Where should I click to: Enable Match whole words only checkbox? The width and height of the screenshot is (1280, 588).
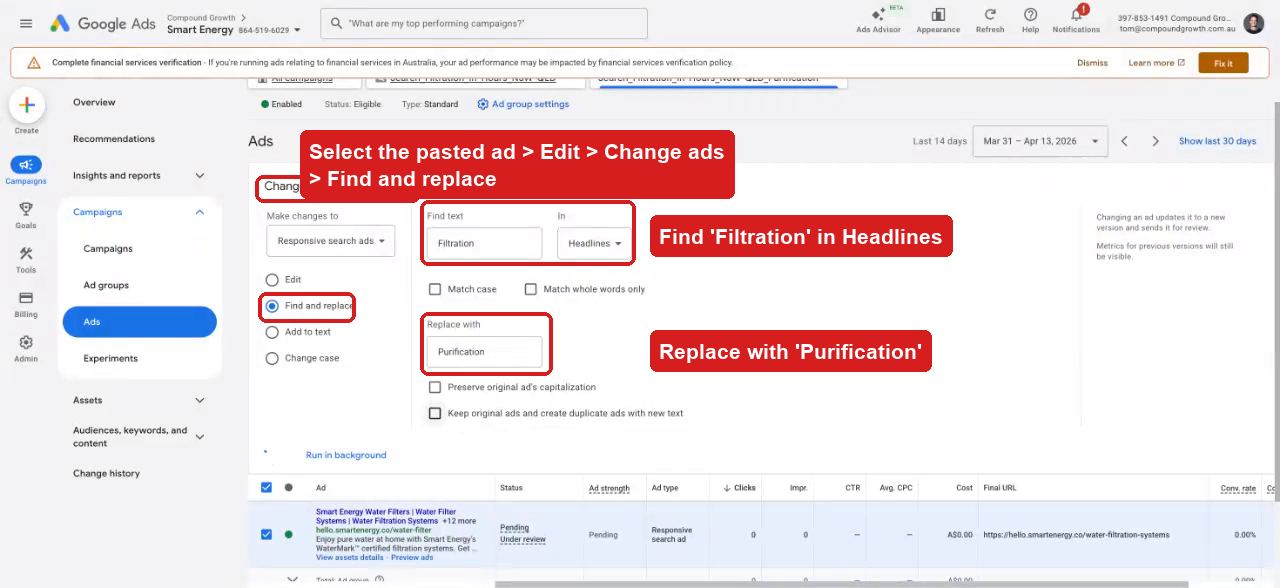click(x=531, y=289)
